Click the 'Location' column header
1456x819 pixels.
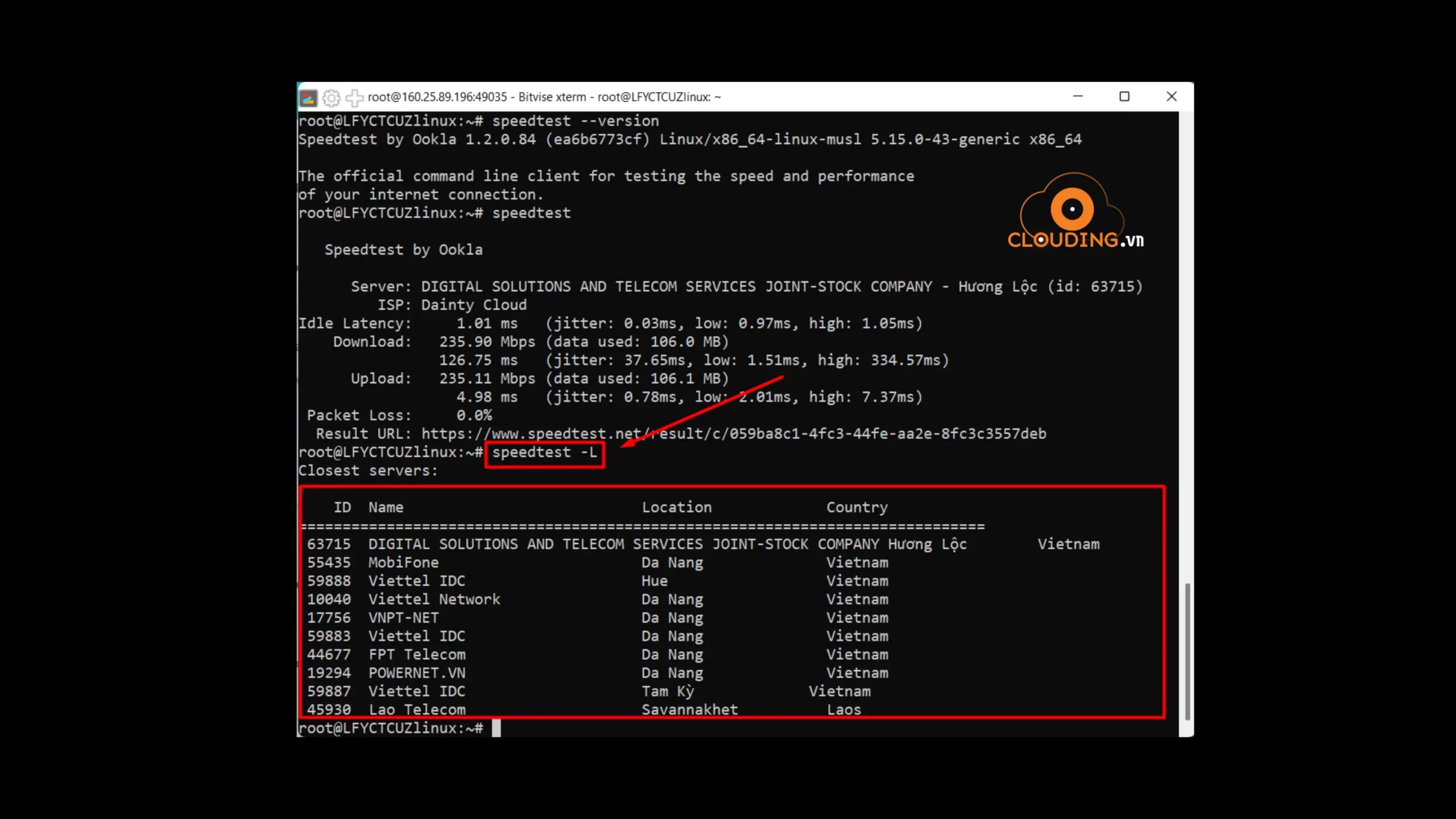coord(677,507)
